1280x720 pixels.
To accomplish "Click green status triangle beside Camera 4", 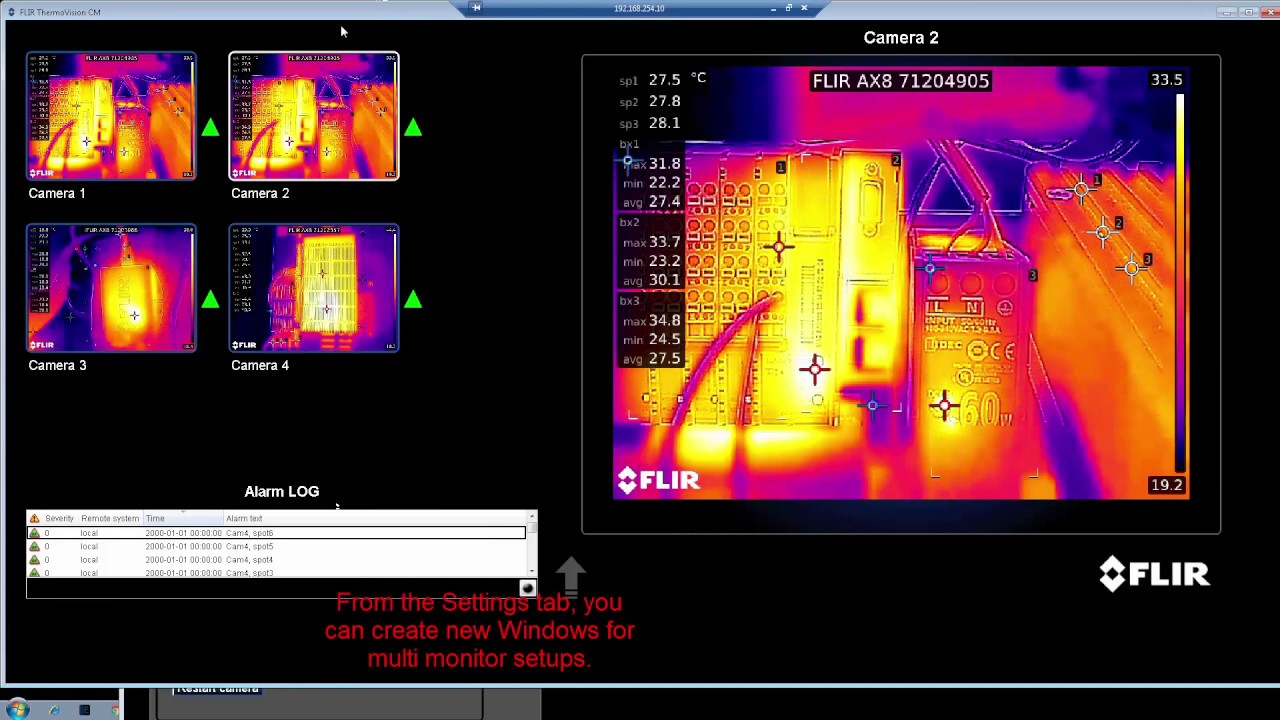I will tap(413, 299).
